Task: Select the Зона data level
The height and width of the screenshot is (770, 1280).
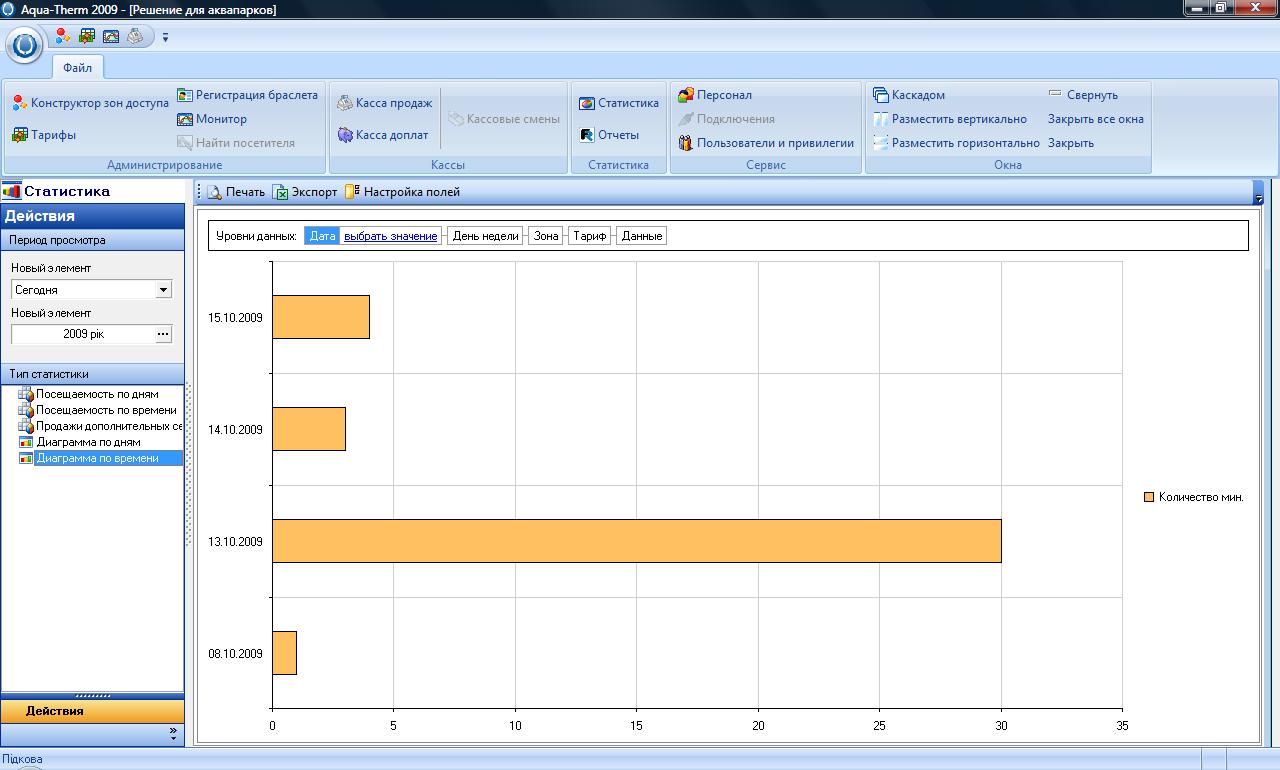Action: (546, 236)
